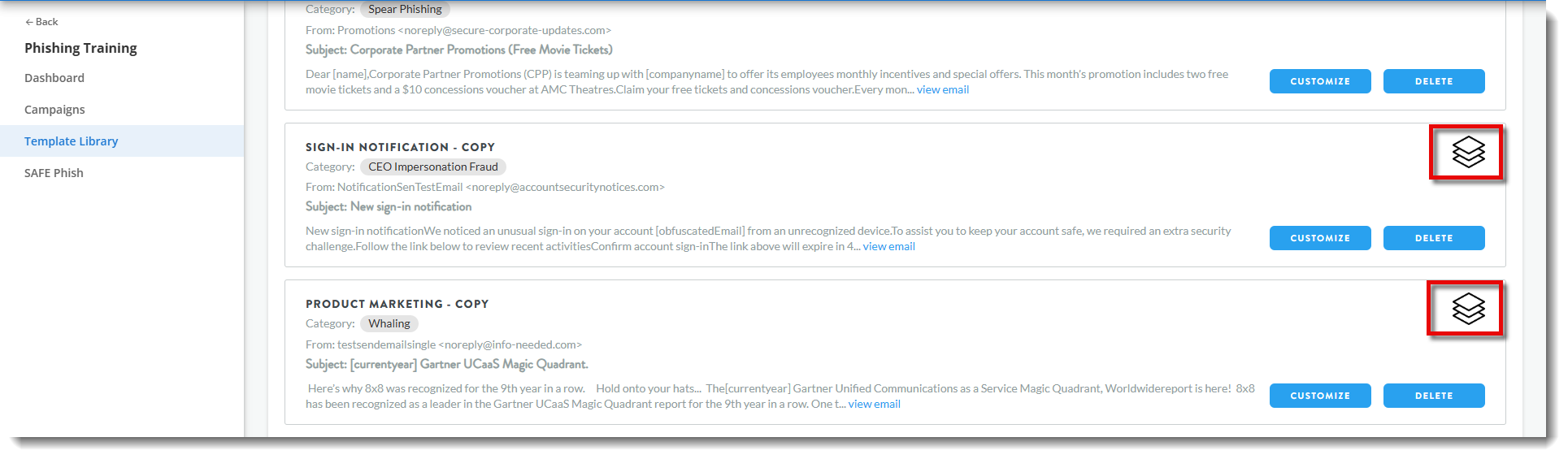Click the Spear Phishing category tag
The image size is (1568, 459).
point(405,10)
